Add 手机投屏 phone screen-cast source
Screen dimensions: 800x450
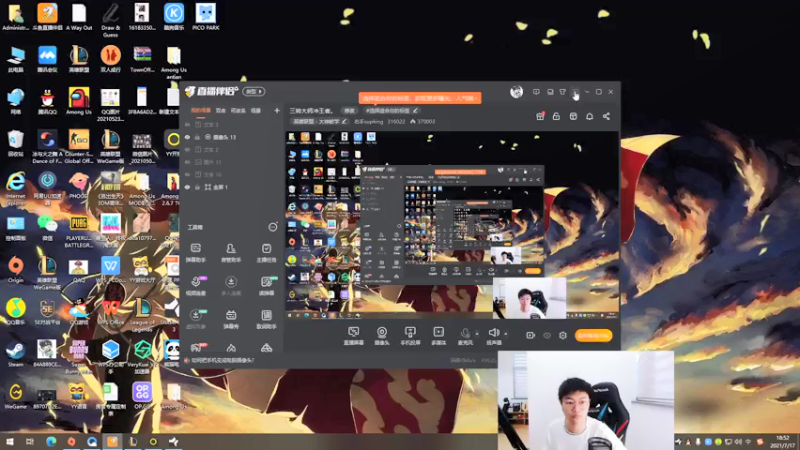click(410, 336)
